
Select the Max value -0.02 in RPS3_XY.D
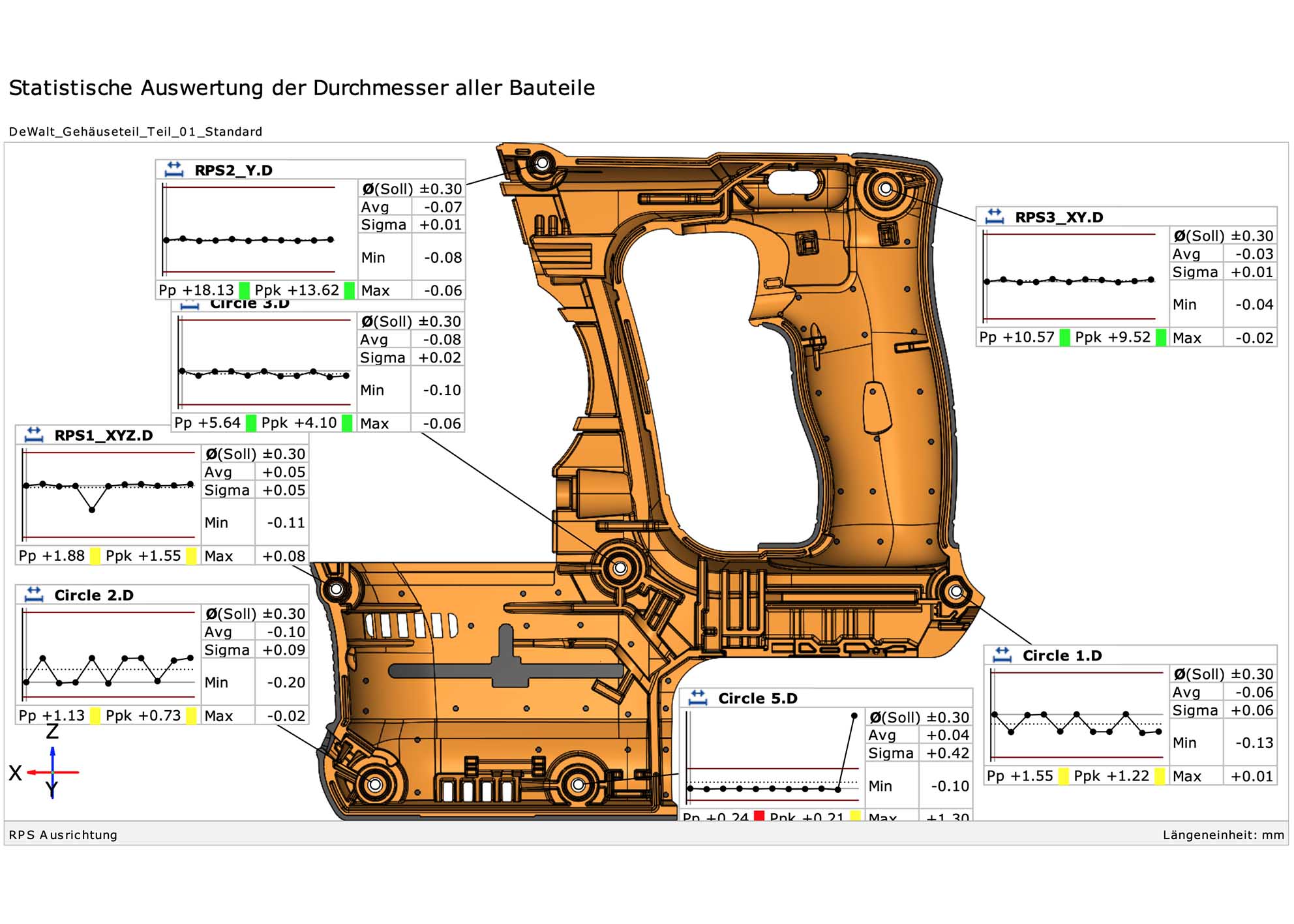[x=1254, y=338]
